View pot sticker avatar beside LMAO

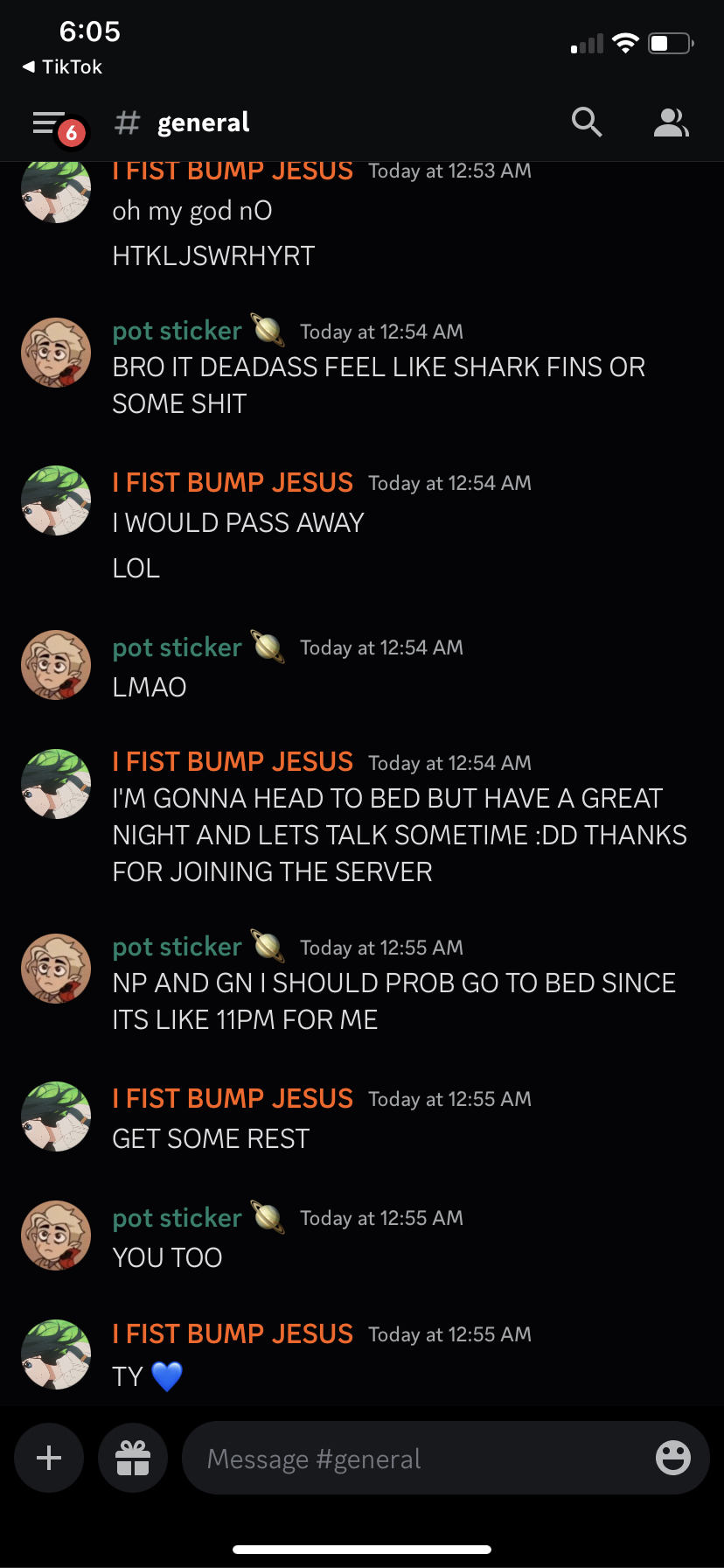tap(56, 665)
